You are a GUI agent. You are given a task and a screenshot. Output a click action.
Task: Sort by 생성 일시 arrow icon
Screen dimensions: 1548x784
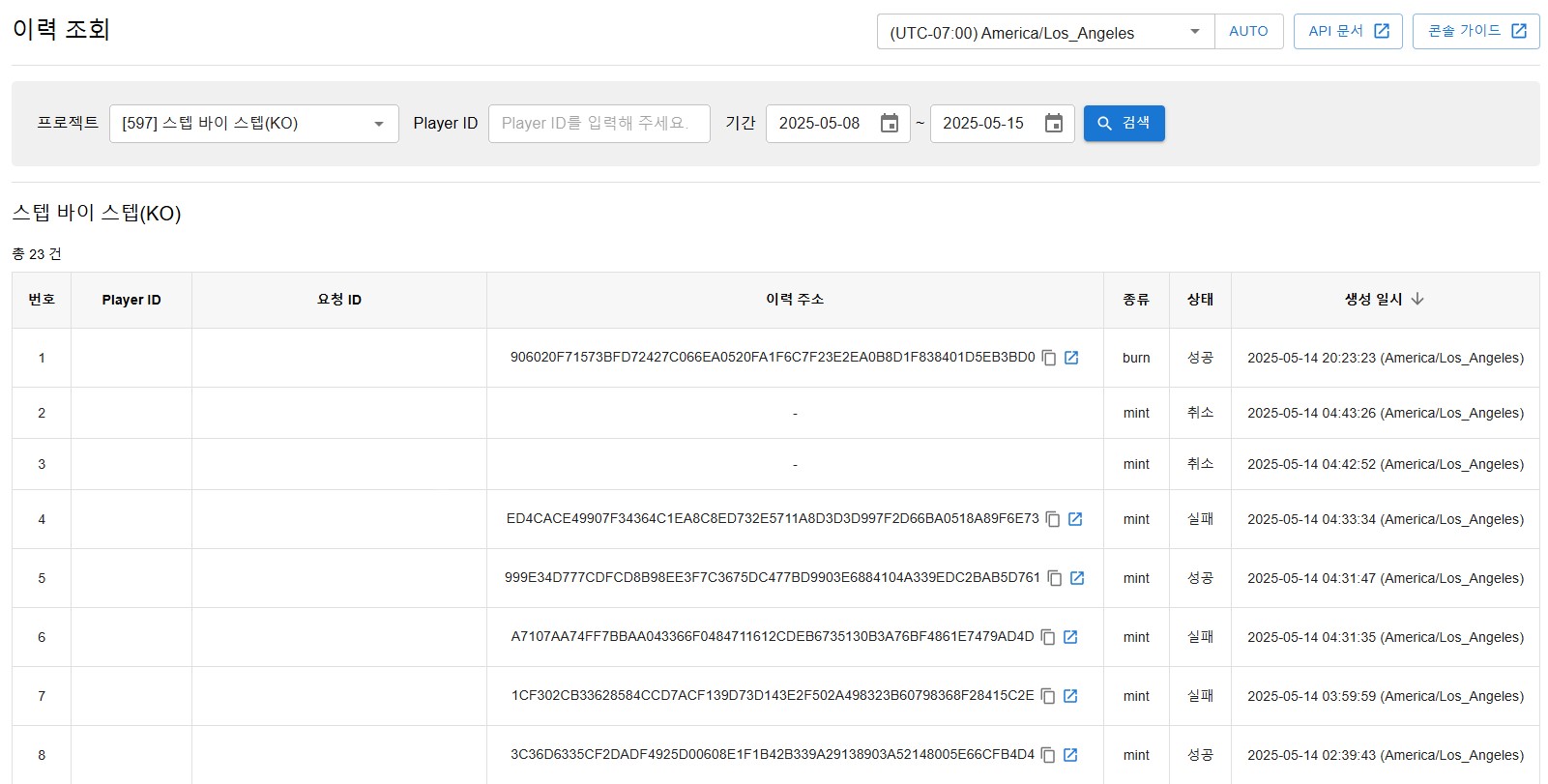point(1417,300)
